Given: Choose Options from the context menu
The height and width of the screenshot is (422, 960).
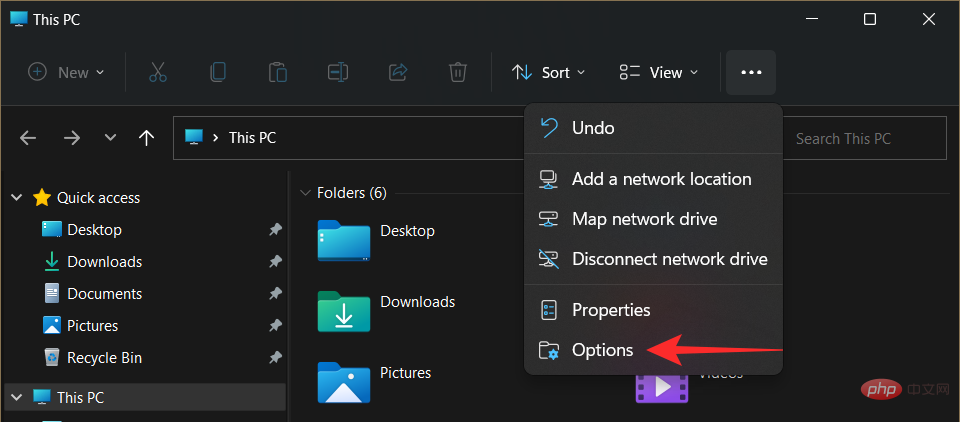Looking at the screenshot, I should 602,350.
